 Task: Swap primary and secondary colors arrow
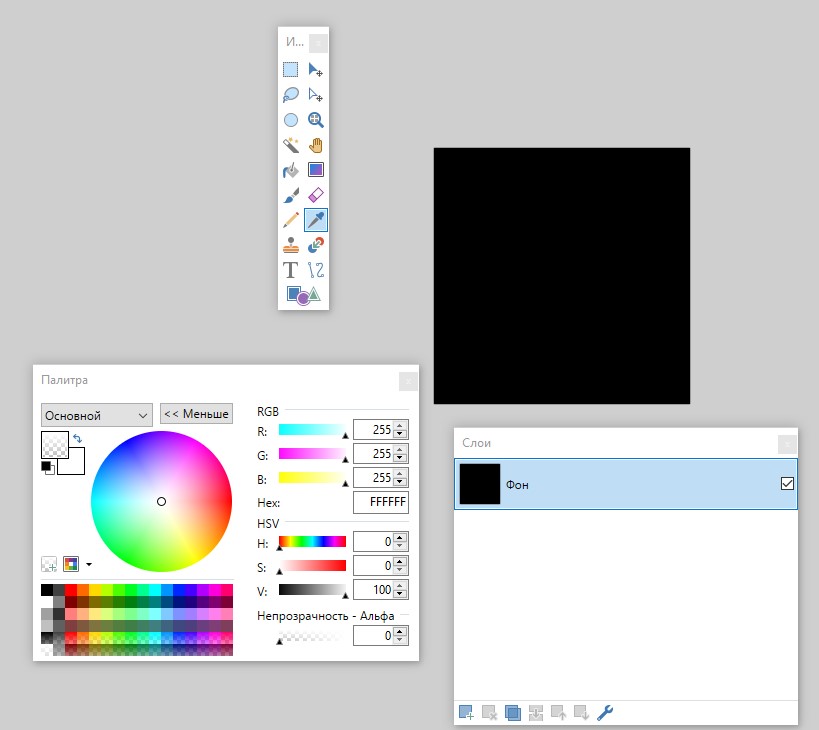[77, 438]
